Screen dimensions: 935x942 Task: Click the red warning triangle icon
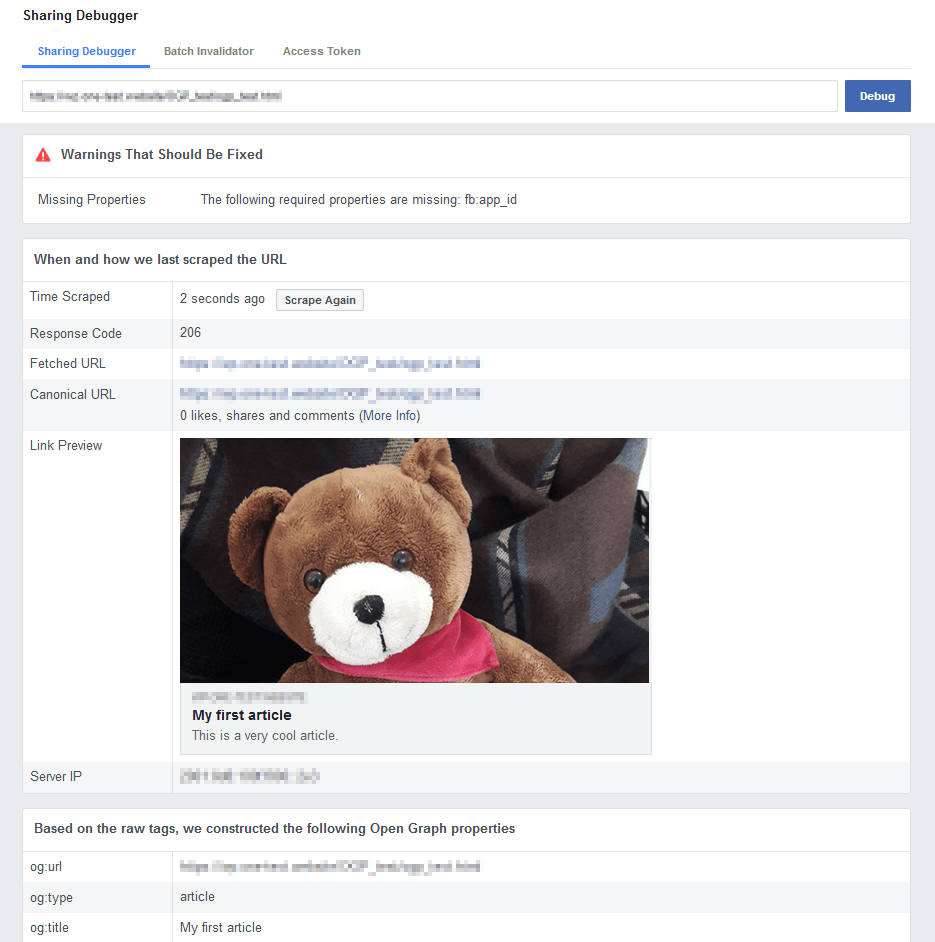pos(41,154)
